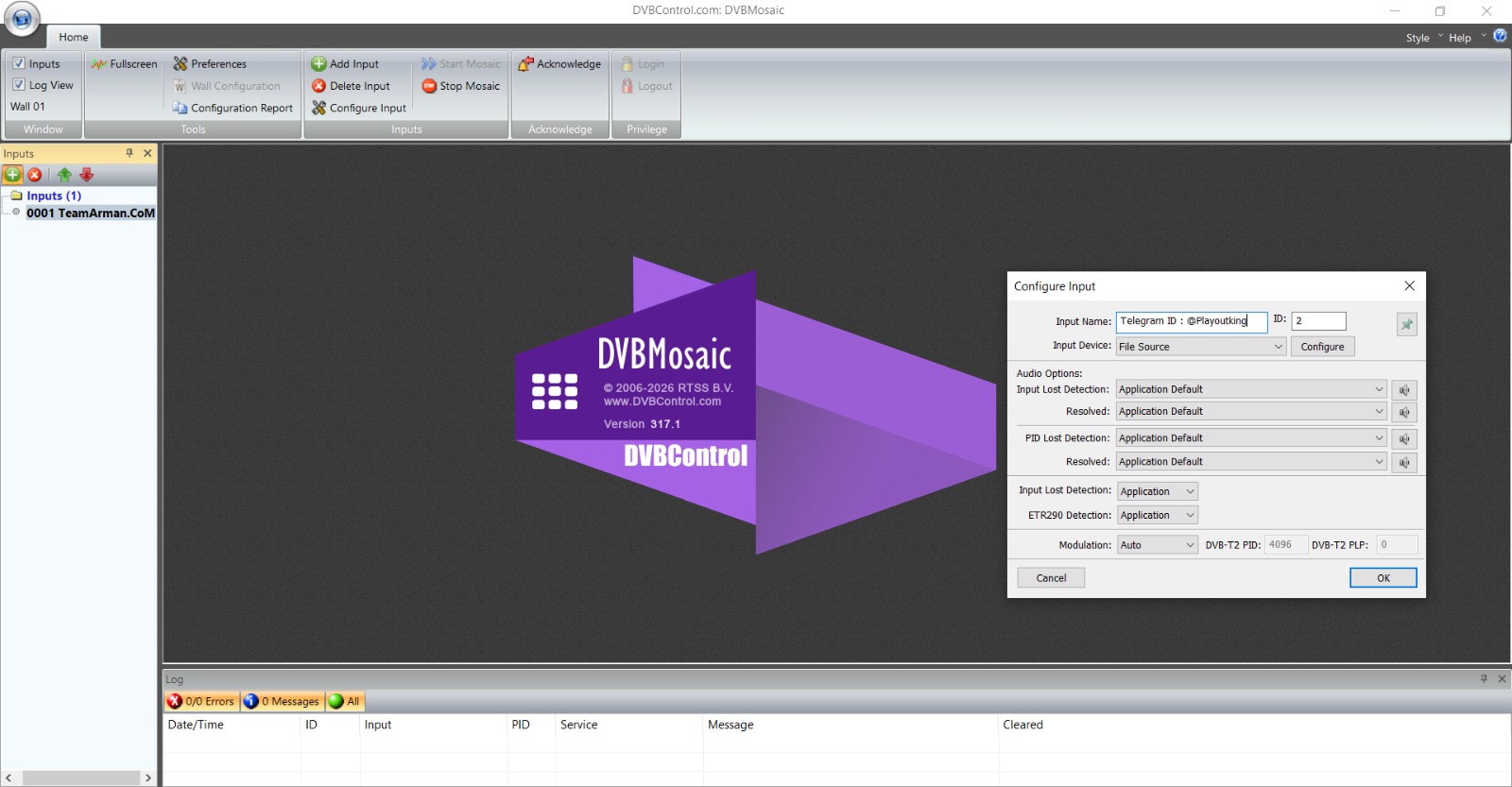The image size is (1512, 787).
Task: Click left scroll arrow in Inputs panel
Action: coord(9,778)
